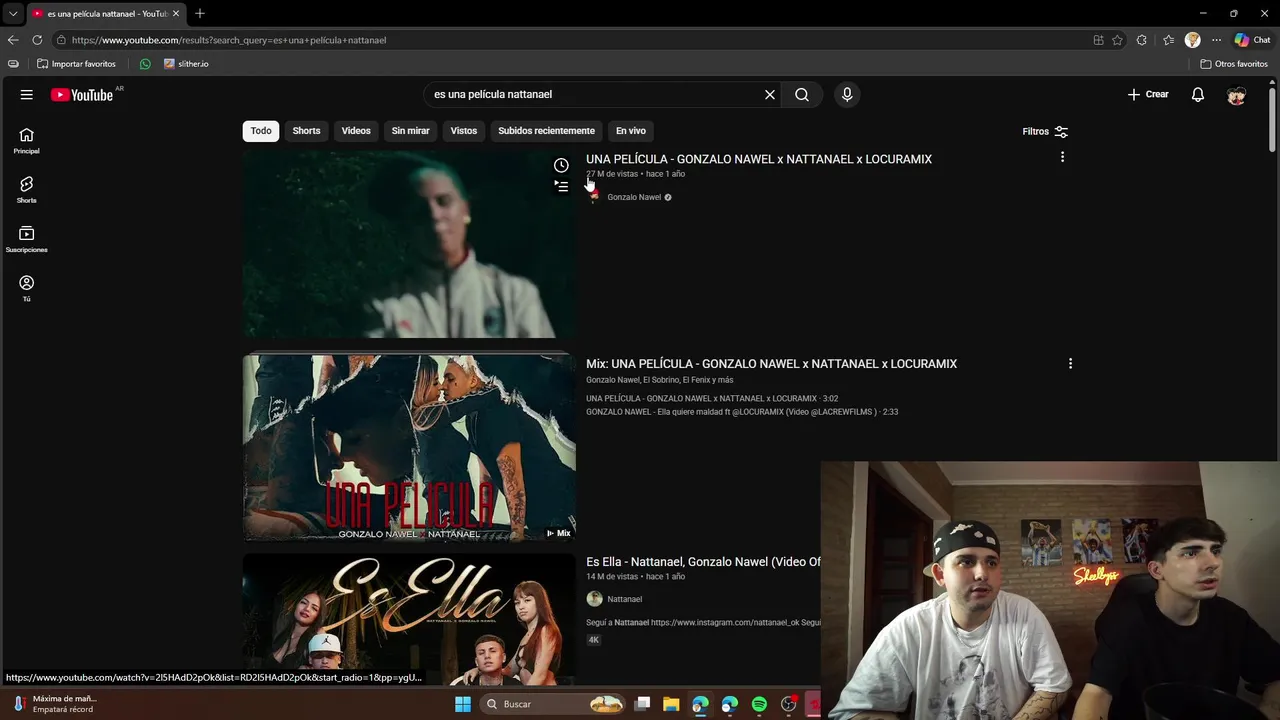Viewport: 1280px width, 720px height.
Task: Clear the search query with the X
Action: point(770,94)
